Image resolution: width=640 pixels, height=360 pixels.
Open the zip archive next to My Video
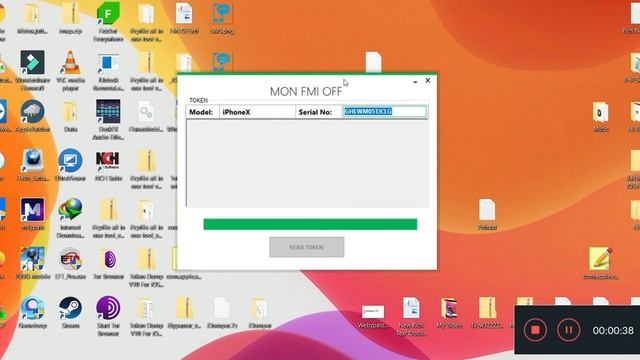click(487, 312)
